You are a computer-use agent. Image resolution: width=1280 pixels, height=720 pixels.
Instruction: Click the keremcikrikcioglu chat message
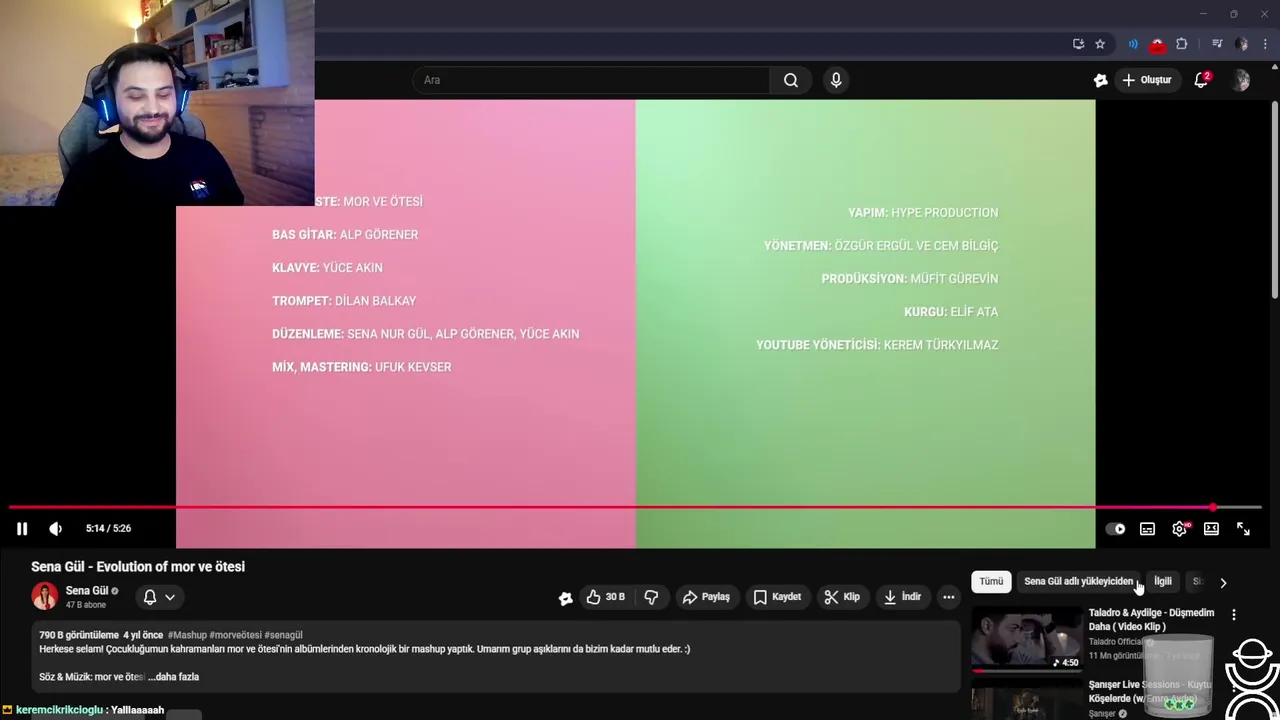(90, 710)
